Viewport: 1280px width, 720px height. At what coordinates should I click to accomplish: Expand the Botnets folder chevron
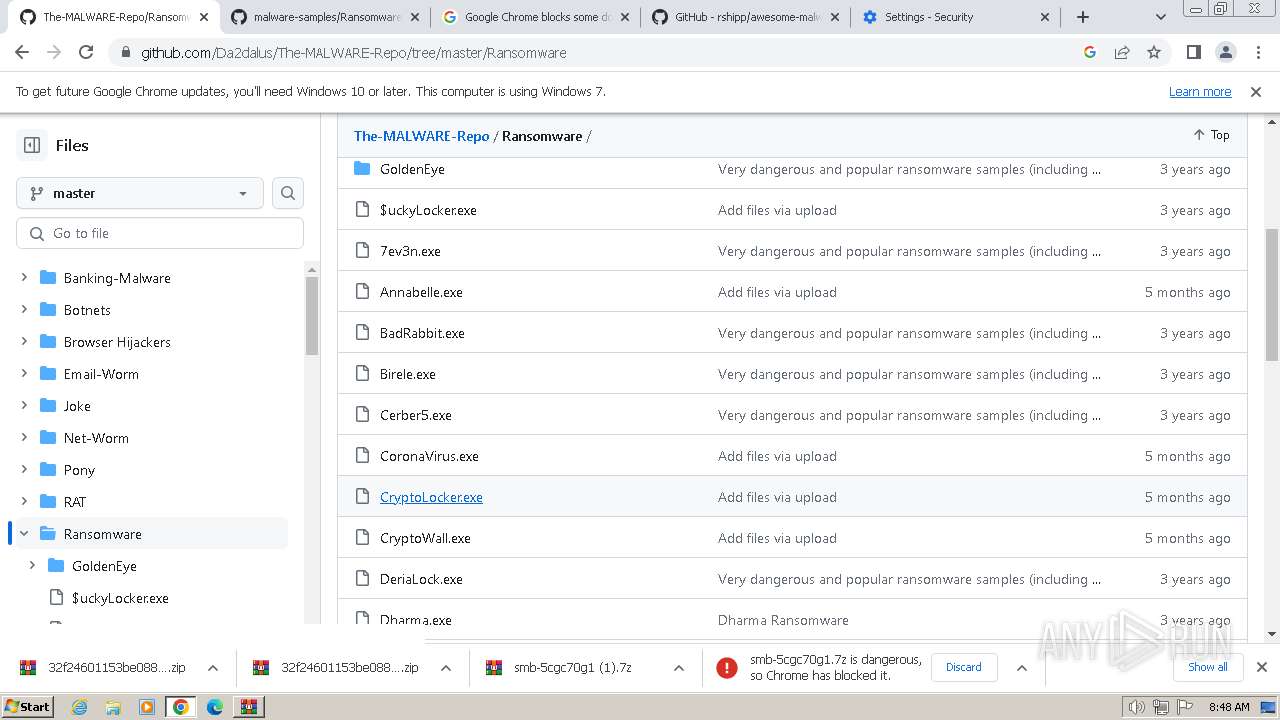click(x=24, y=310)
